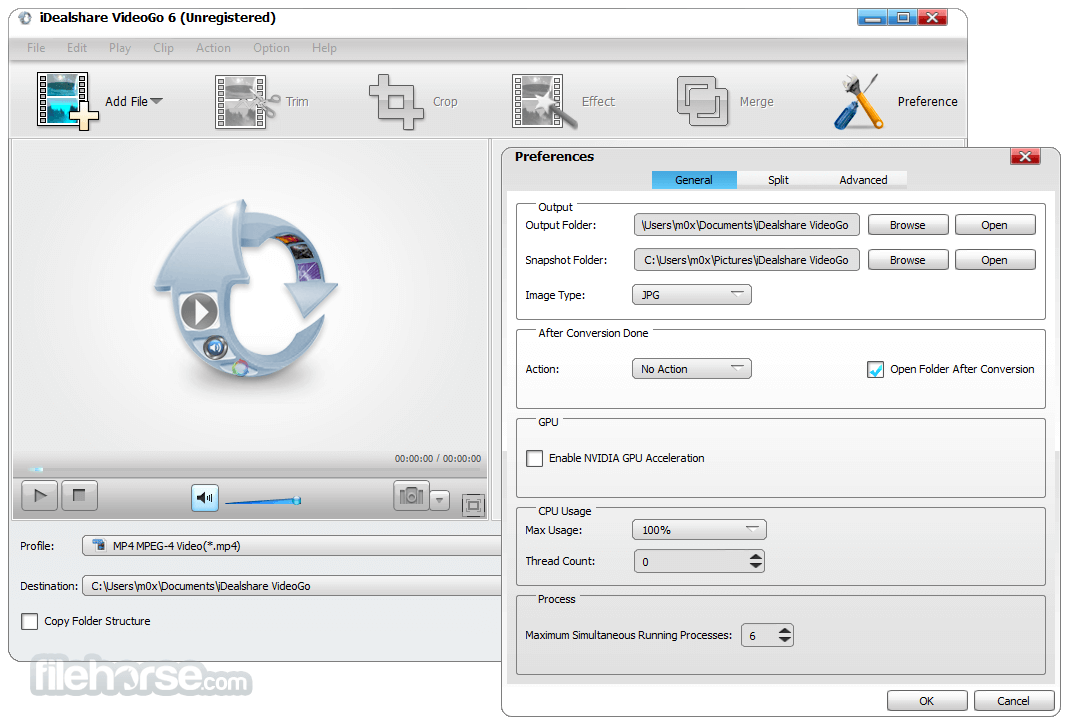Browse for the Snapshot Folder
This screenshot has height=726, width=1069.
[907, 260]
